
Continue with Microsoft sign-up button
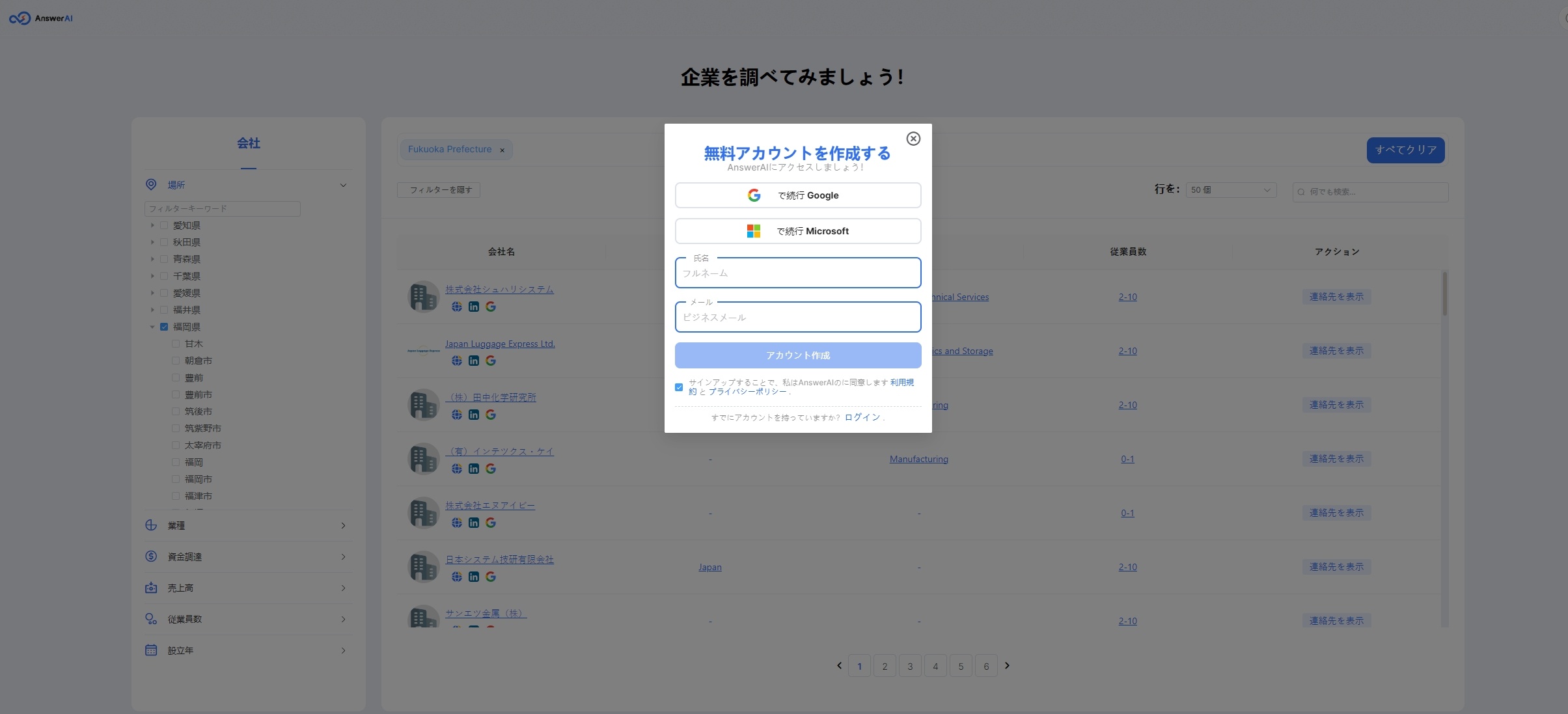click(798, 231)
